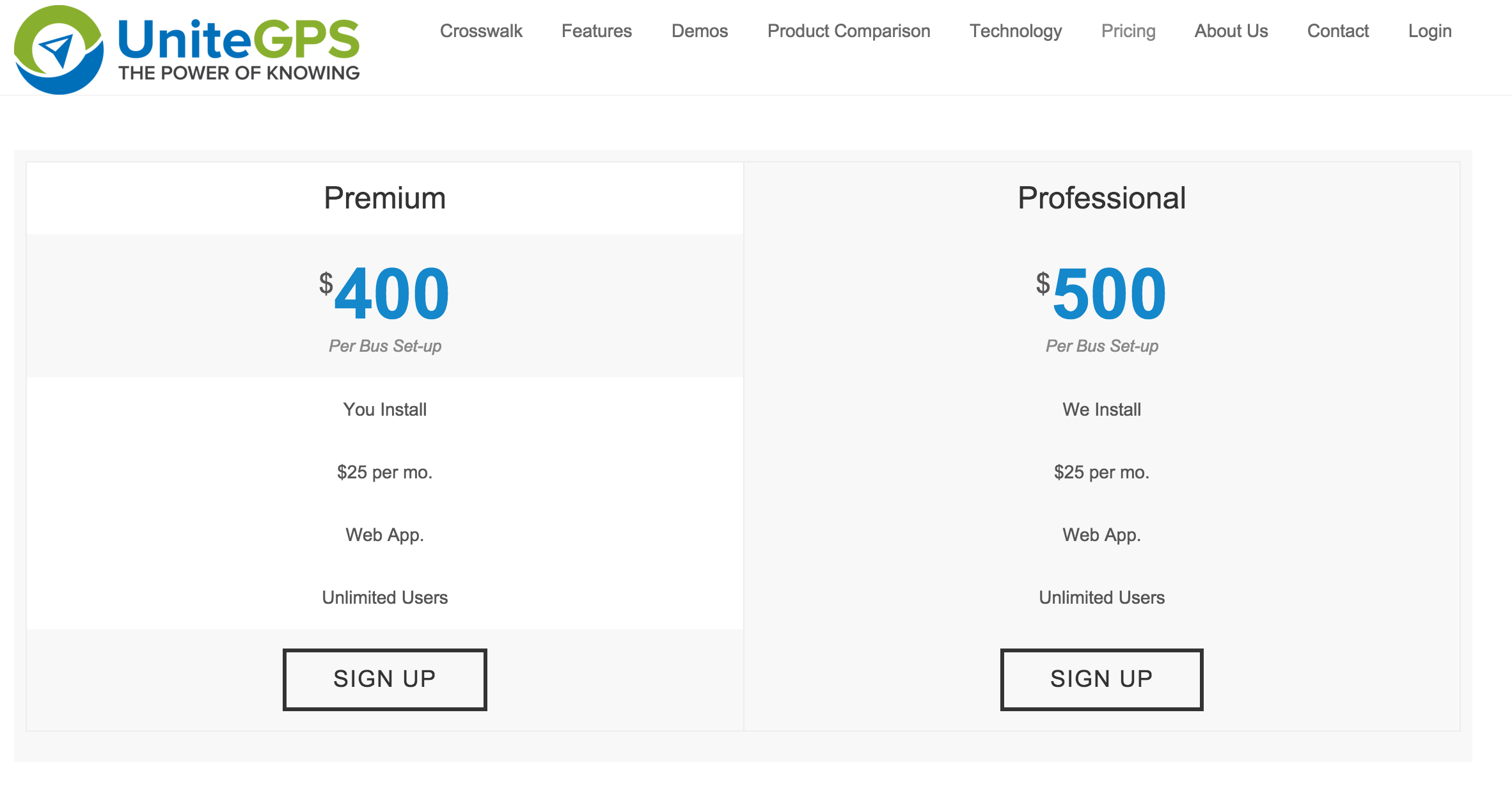The image size is (1512, 802).
Task: Open the Technology page
Action: [x=1015, y=31]
